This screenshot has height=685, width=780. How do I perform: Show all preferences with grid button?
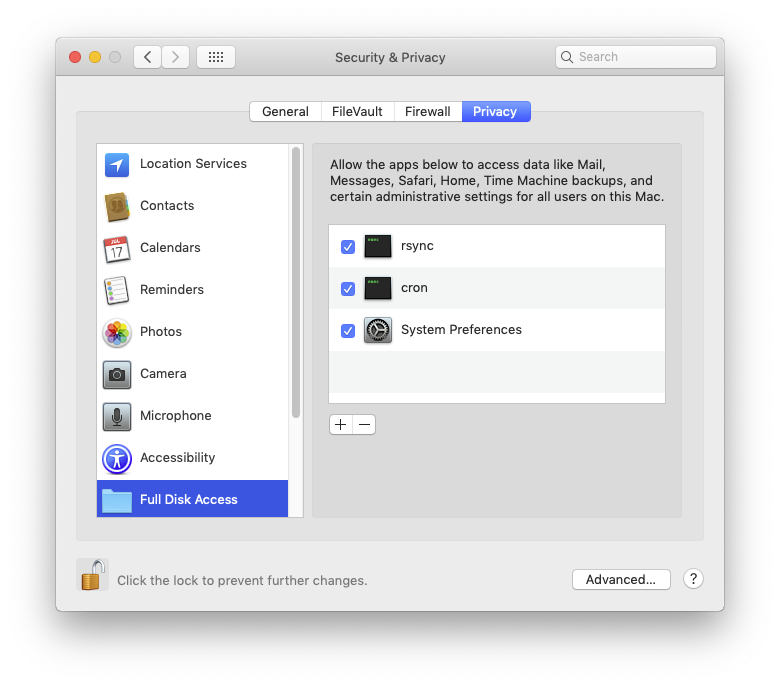(216, 57)
